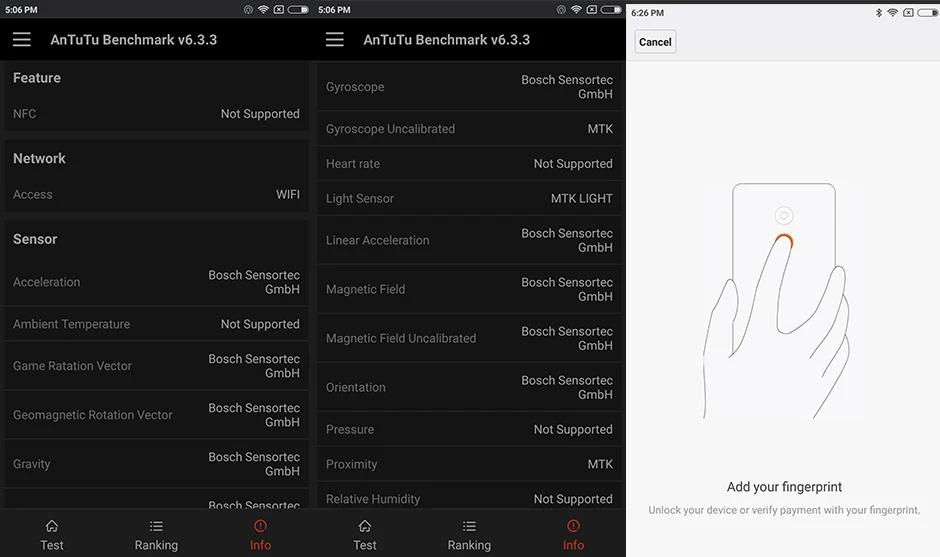Tap Ranking list icon in left screen
The width and height of the screenshot is (940, 557).
tap(156, 526)
